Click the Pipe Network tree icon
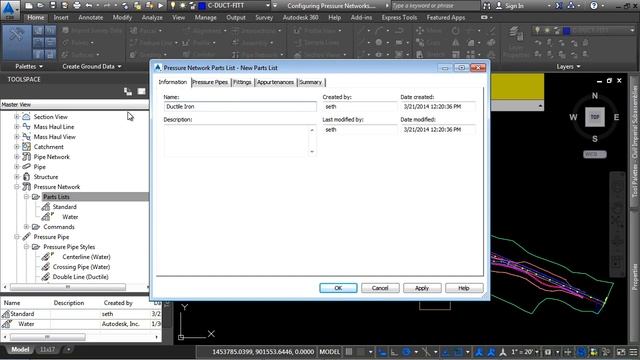 click(x=27, y=157)
